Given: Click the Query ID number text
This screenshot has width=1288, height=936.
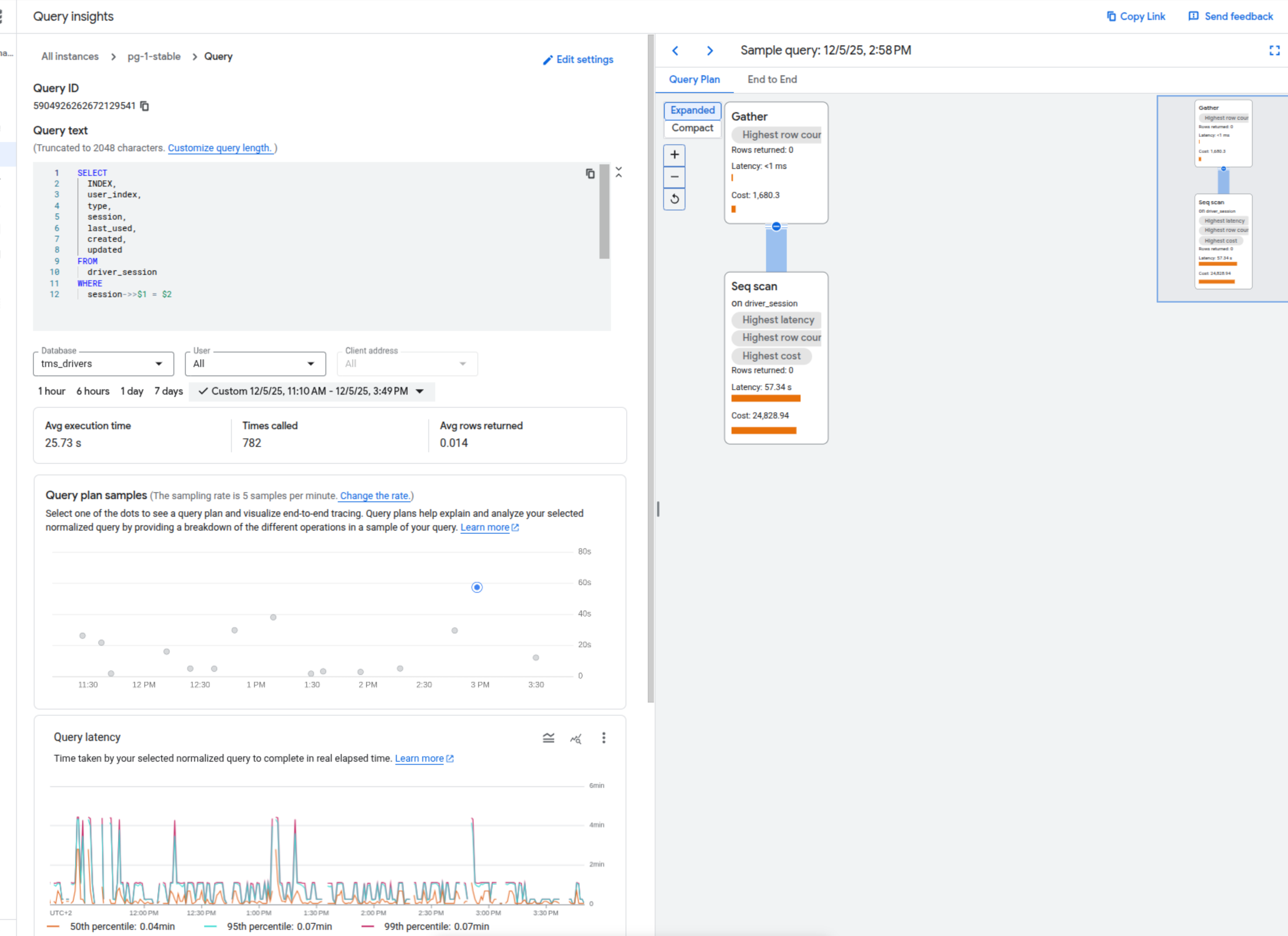Looking at the screenshot, I should pos(84,106).
